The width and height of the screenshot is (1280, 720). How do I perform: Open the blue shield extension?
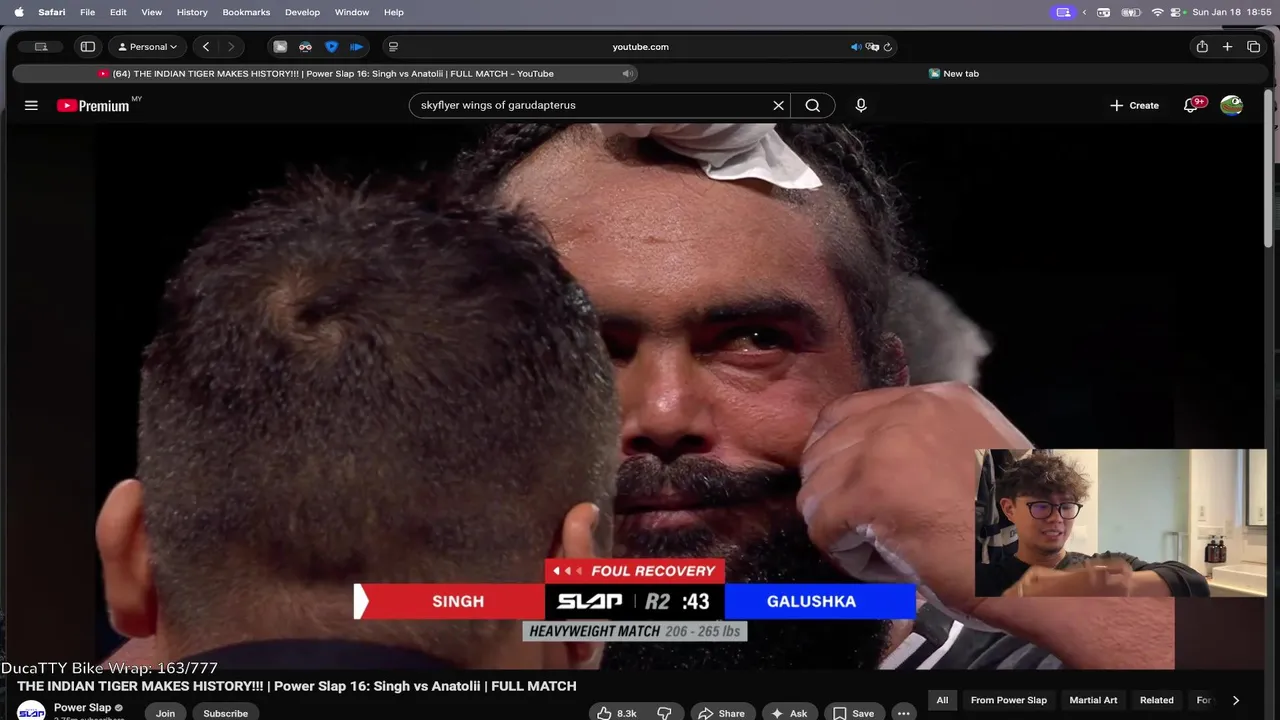(x=331, y=47)
